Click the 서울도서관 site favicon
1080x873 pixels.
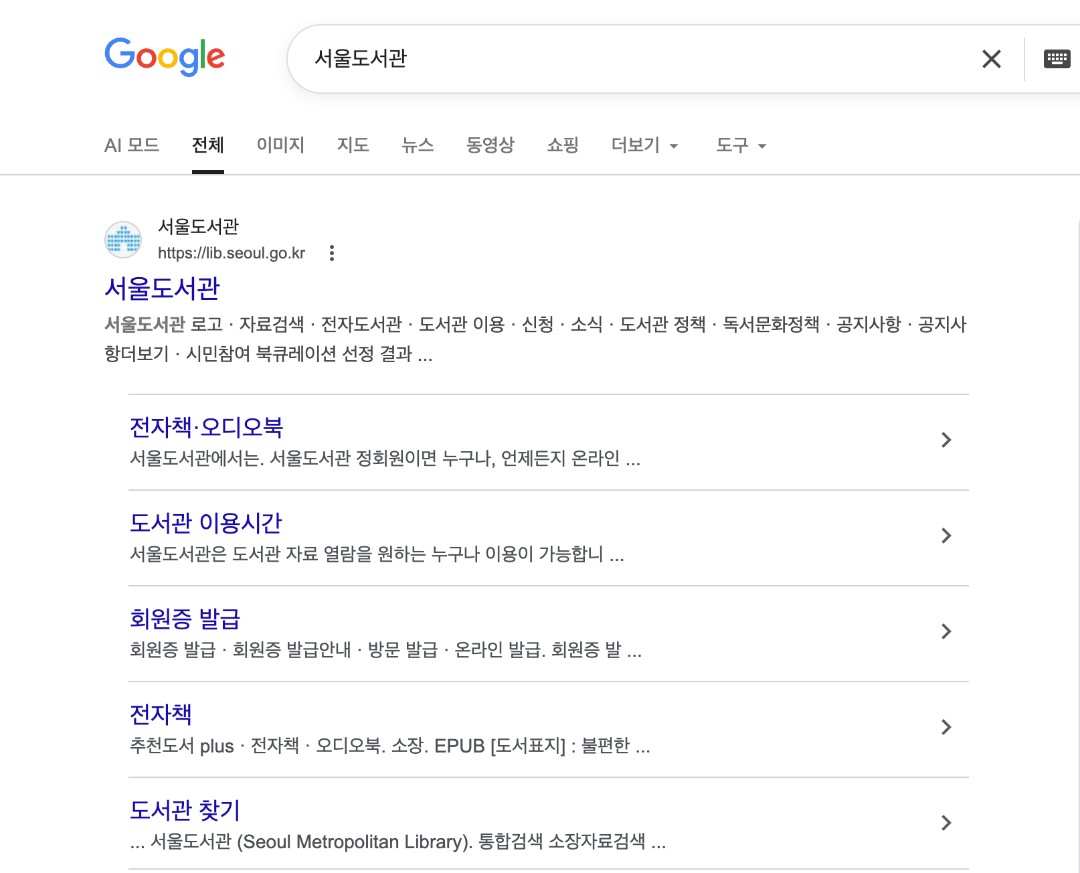coord(123,239)
